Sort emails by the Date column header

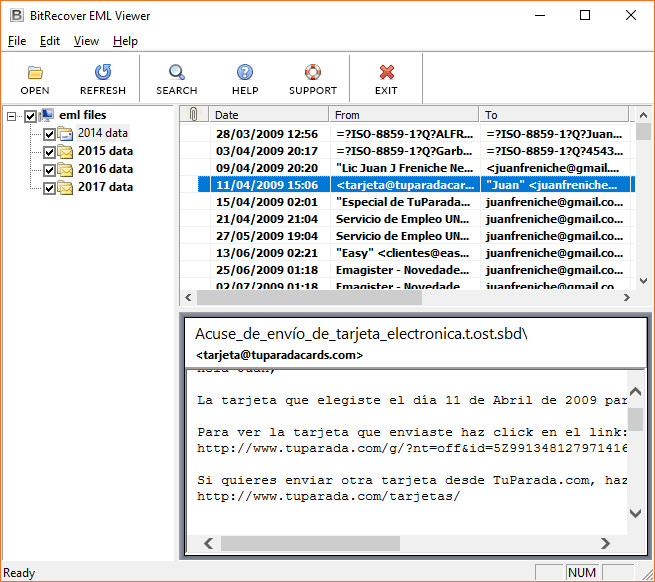[x=269, y=114]
